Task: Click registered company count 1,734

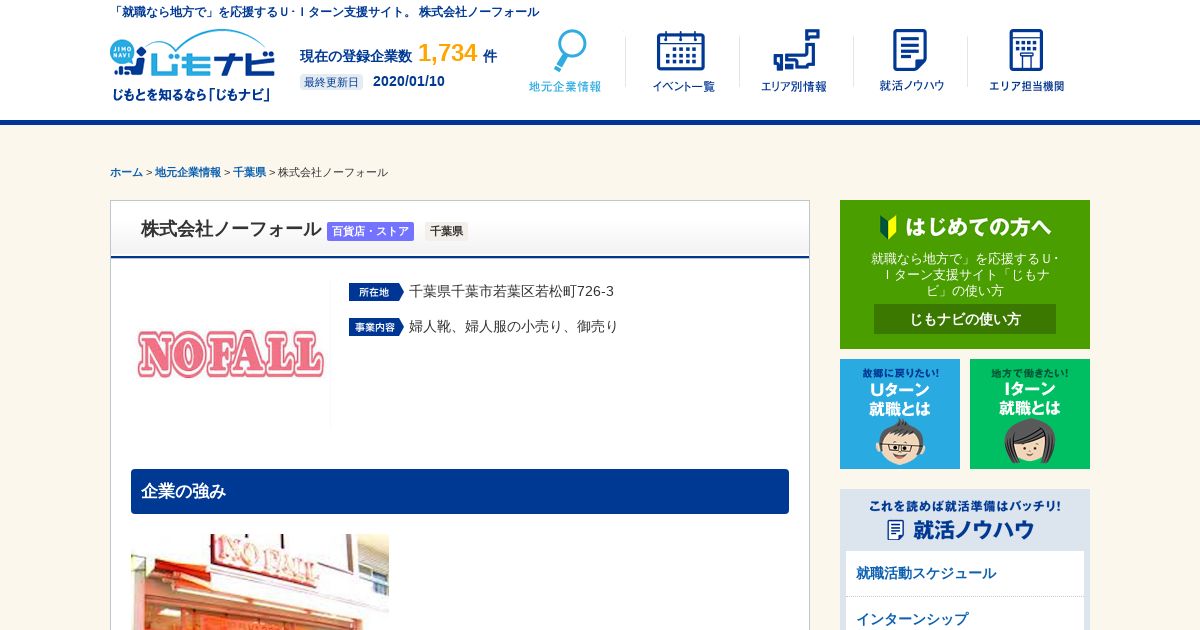Action: point(447,53)
